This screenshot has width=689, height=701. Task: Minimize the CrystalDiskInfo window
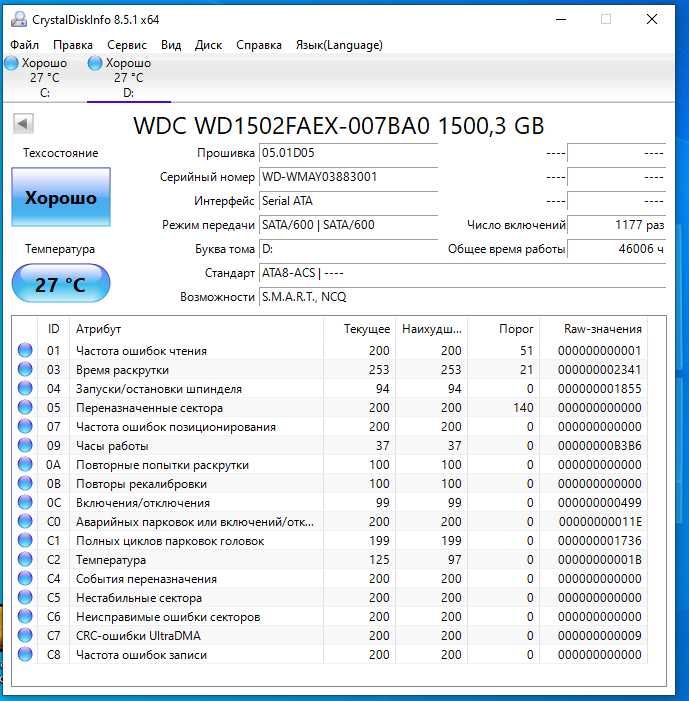point(561,19)
